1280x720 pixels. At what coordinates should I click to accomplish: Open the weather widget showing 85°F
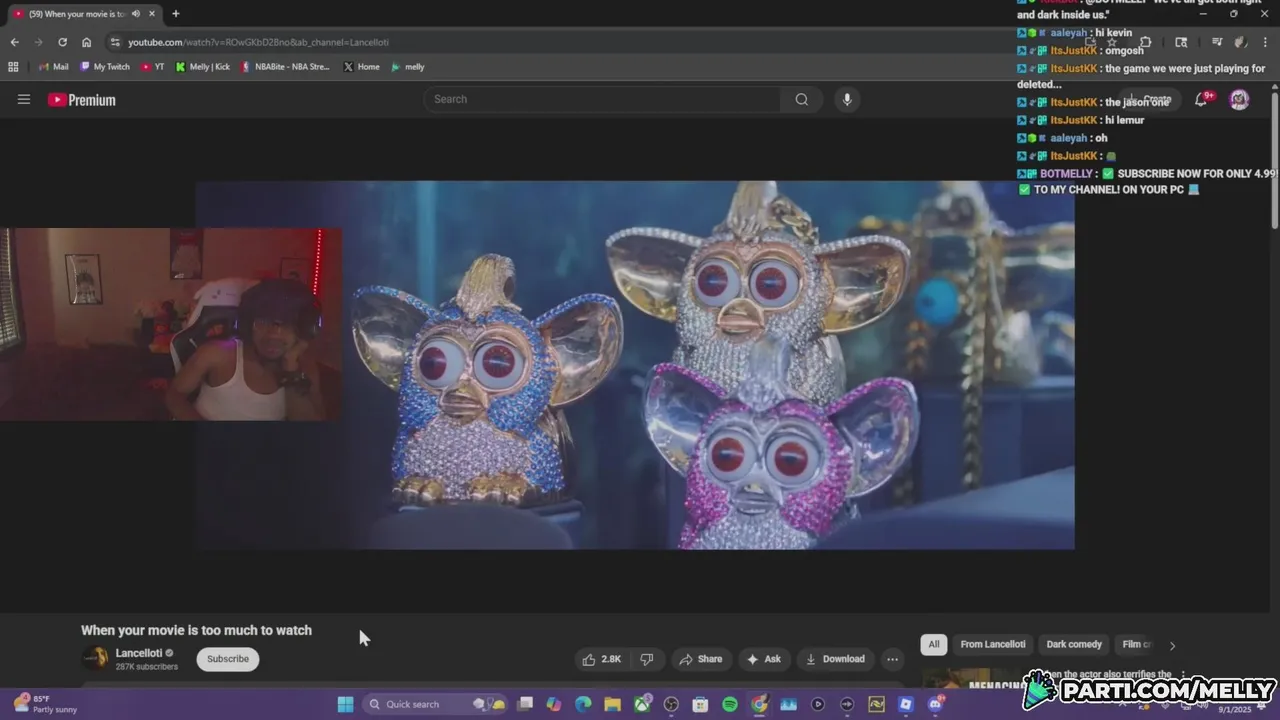click(45, 704)
